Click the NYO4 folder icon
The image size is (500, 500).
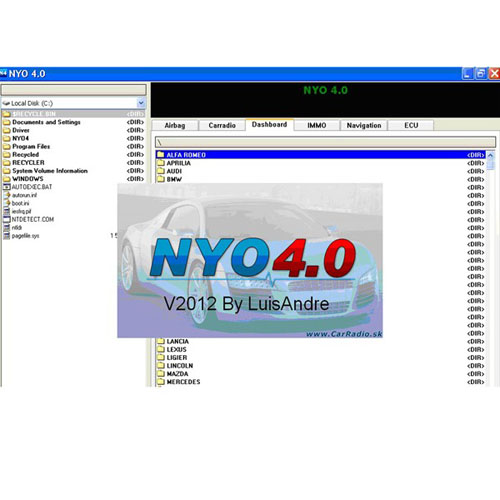point(7,138)
